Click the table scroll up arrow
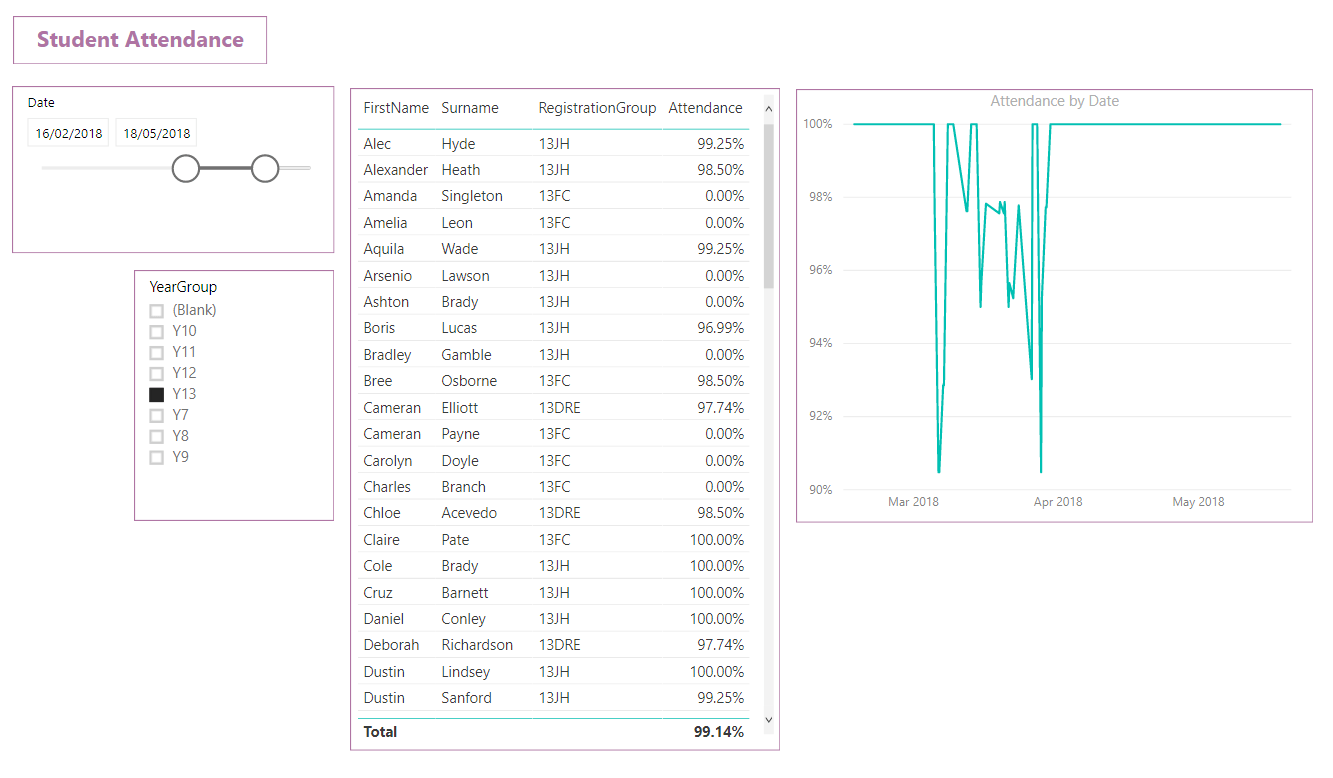1333x778 pixels. pyautogui.click(x=769, y=107)
